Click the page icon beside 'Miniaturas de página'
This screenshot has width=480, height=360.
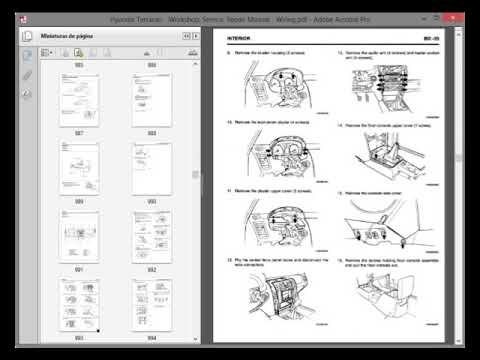pyautogui.click(x=27, y=36)
